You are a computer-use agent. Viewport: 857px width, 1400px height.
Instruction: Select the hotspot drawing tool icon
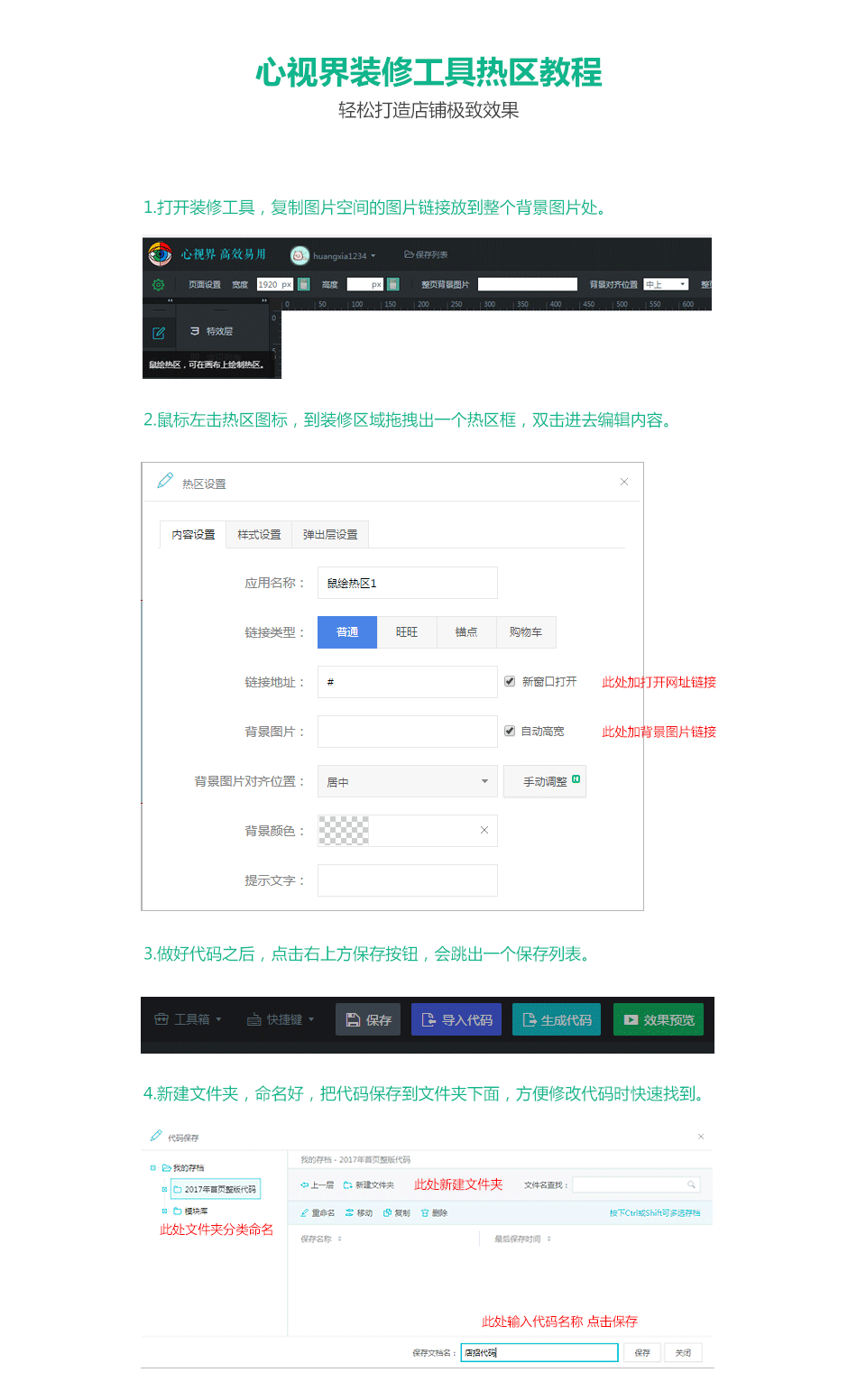159,333
